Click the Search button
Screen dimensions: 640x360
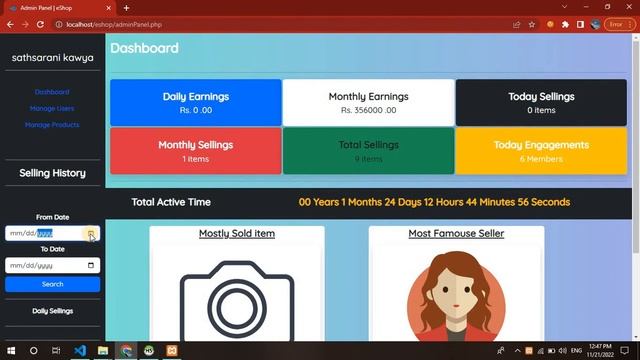53,284
